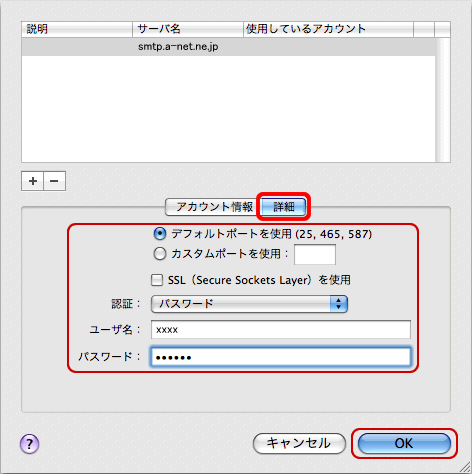Select the smtp.a-net.ne.jp server row
The width and height of the screenshot is (472, 474).
[229, 47]
